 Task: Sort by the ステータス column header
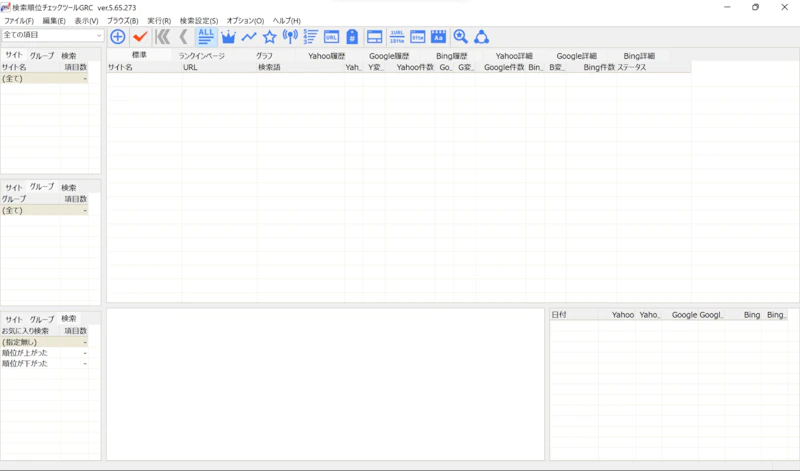coord(654,67)
